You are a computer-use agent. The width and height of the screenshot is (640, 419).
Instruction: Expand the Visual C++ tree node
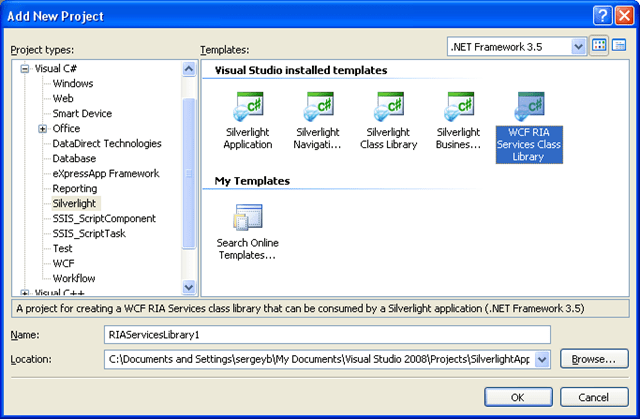pyautogui.click(x=25, y=293)
